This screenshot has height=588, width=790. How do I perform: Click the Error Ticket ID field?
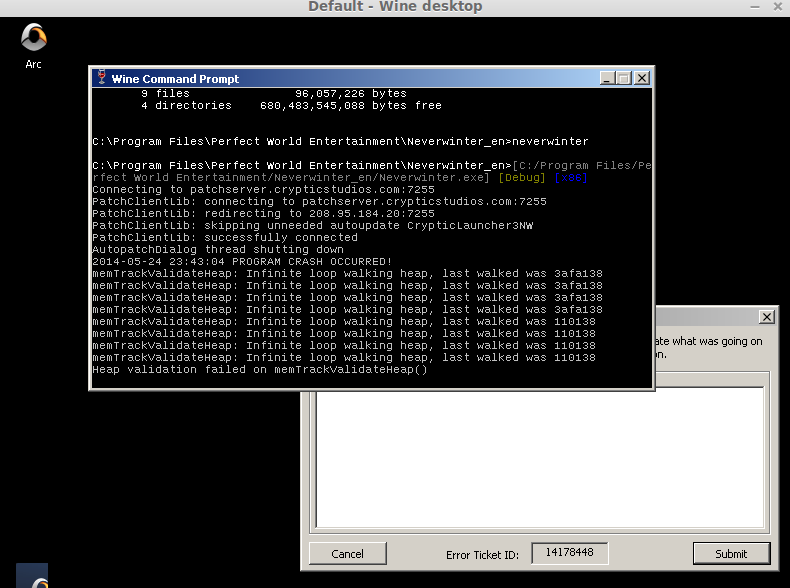570,553
